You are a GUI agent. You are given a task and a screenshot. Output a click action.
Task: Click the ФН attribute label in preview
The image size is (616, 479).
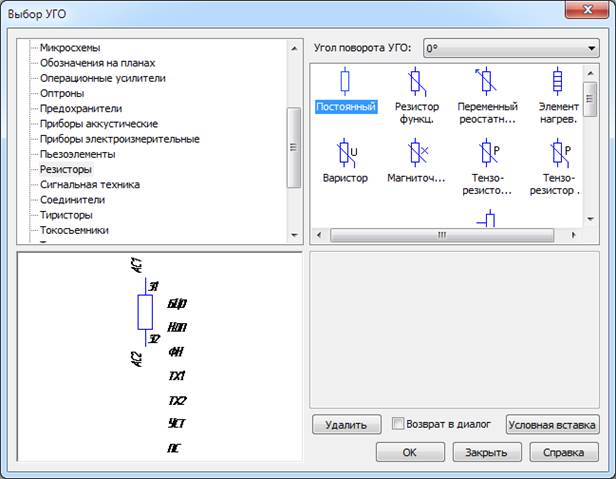(x=176, y=351)
